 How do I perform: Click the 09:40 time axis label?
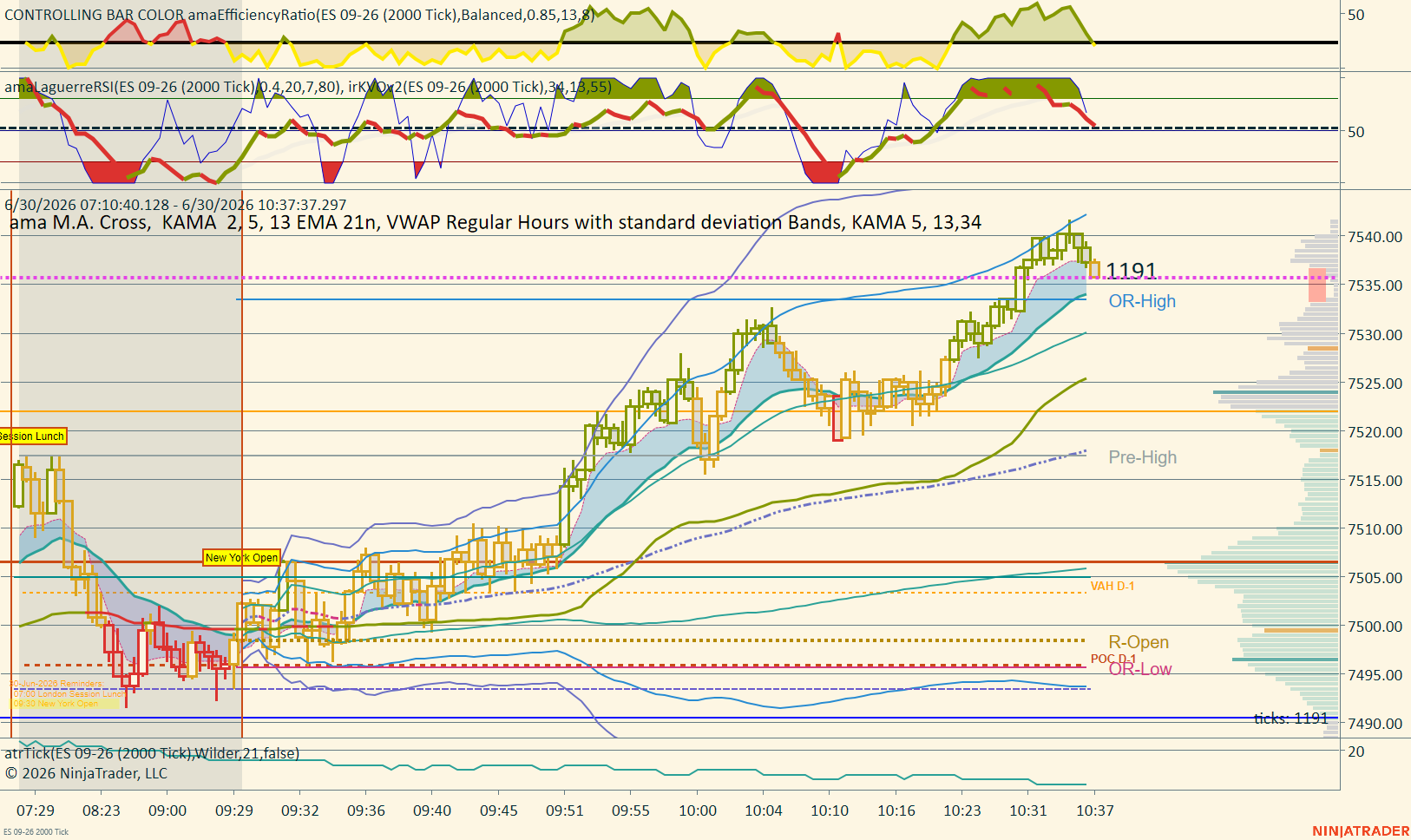(432, 810)
